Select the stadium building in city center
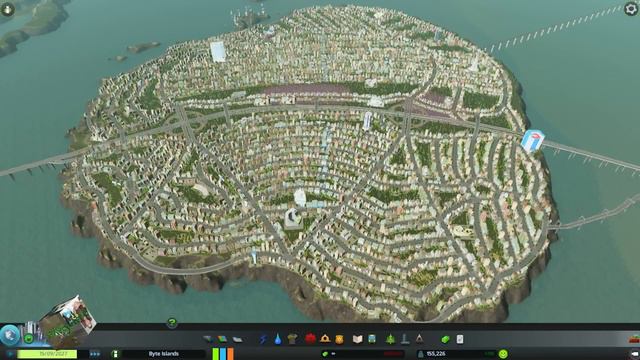Viewport: 640px width, 360px height. click(293, 218)
